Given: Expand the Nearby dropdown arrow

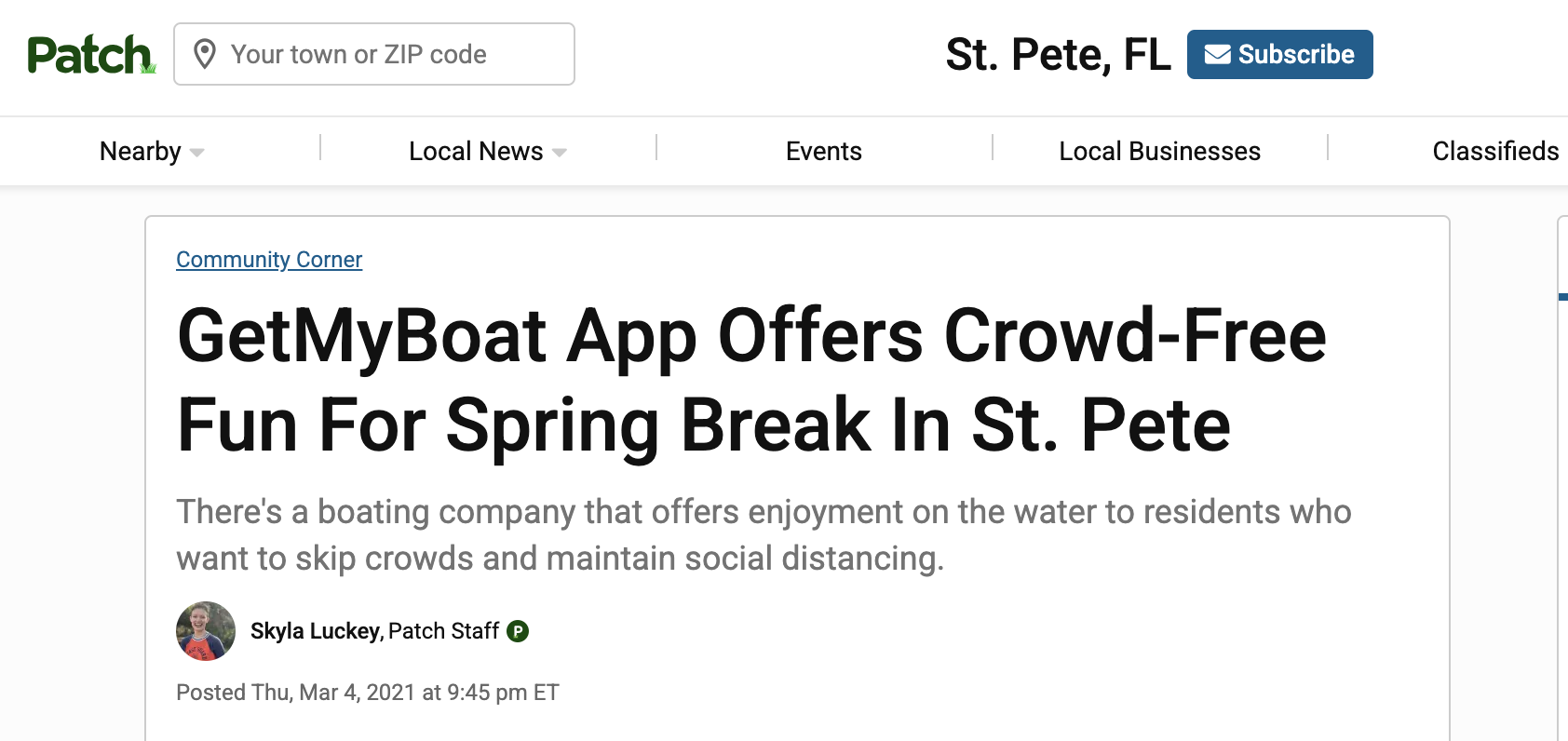Looking at the screenshot, I should point(197,153).
